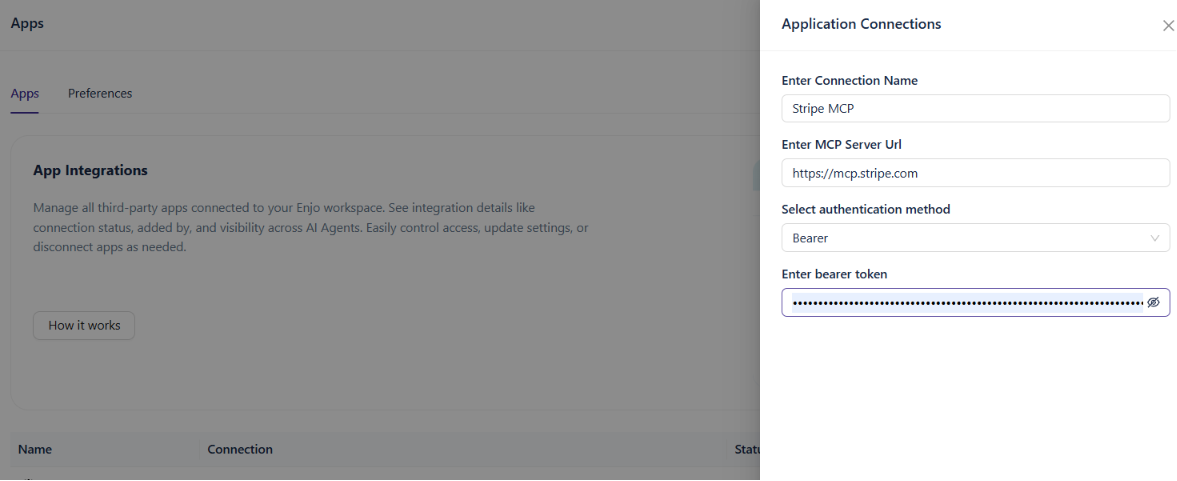Click the Enter bearer token label
The height and width of the screenshot is (481, 1177).
[x=834, y=274]
